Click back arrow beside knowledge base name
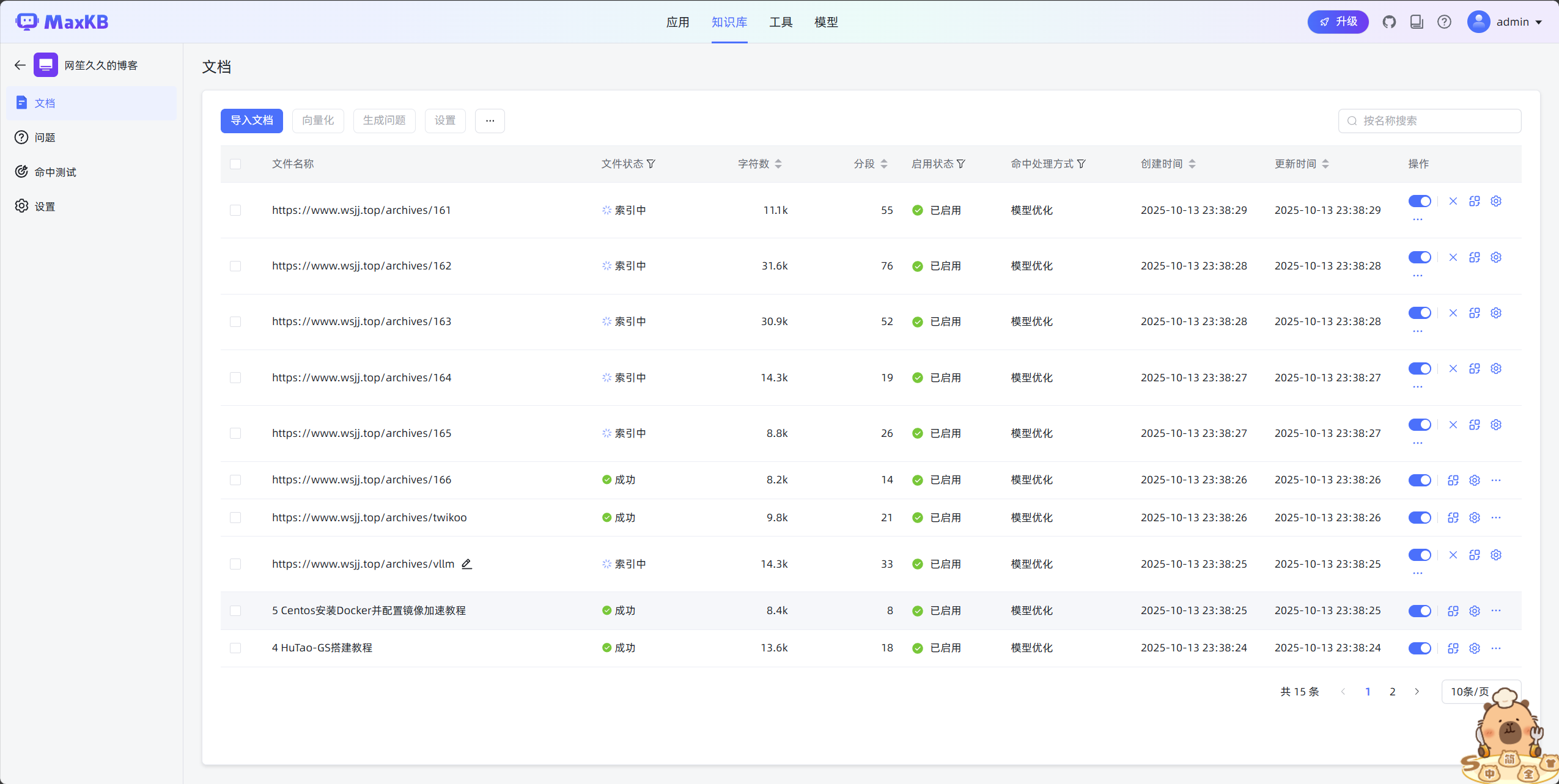The image size is (1559, 784). [x=20, y=65]
